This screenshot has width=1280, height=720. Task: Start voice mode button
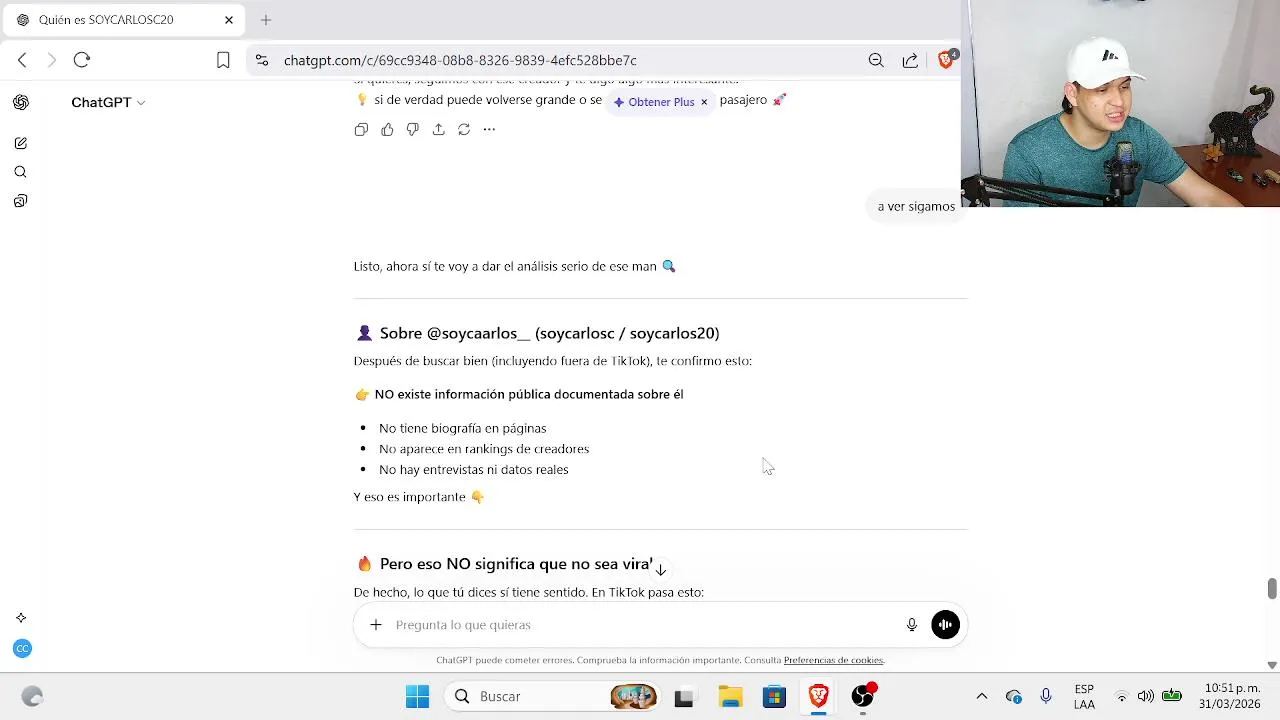tap(945, 625)
